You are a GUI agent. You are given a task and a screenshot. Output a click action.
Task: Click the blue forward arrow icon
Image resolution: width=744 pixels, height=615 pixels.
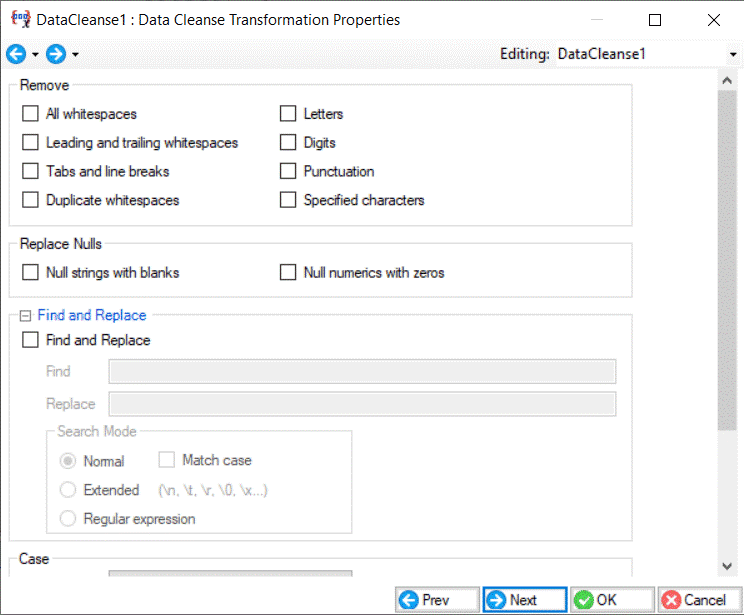click(56, 54)
